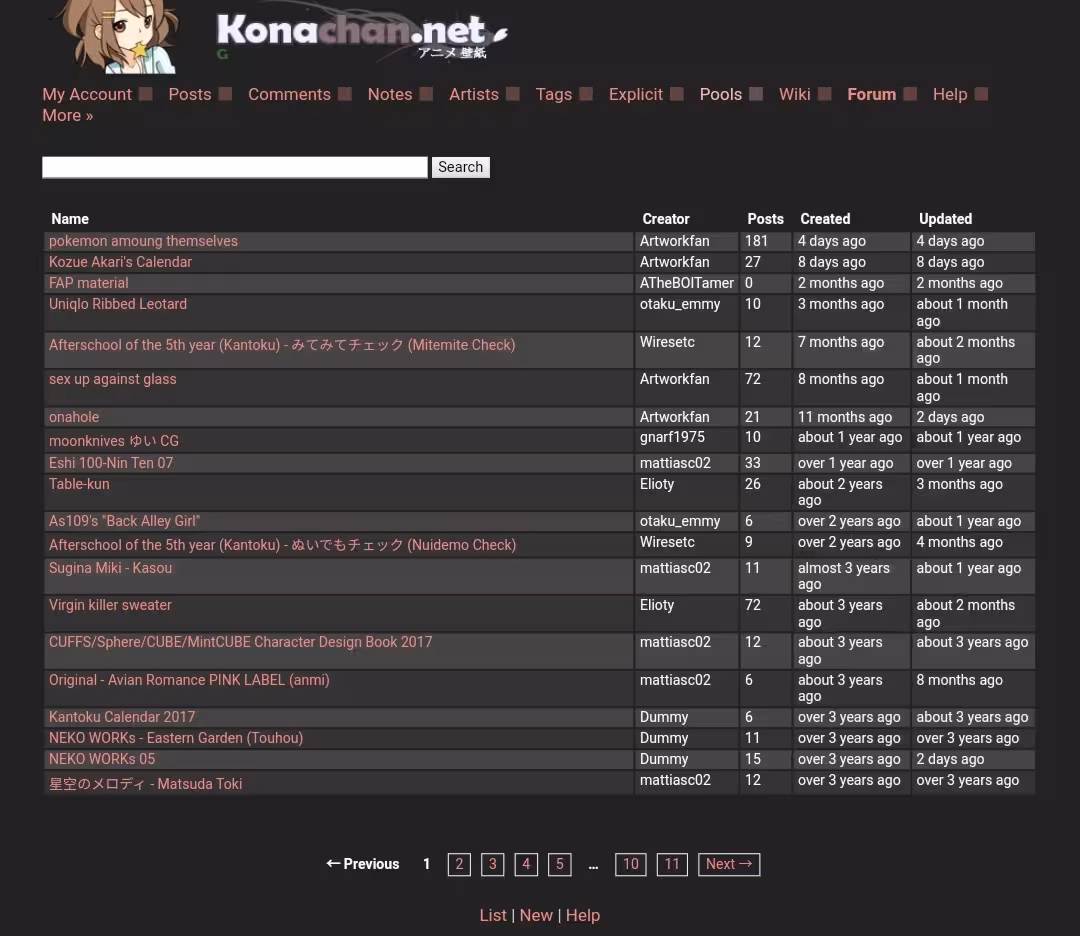Open the submenu square next to Forum
Viewport: 1080px width, 936px height.
click(x=910, y=94)
